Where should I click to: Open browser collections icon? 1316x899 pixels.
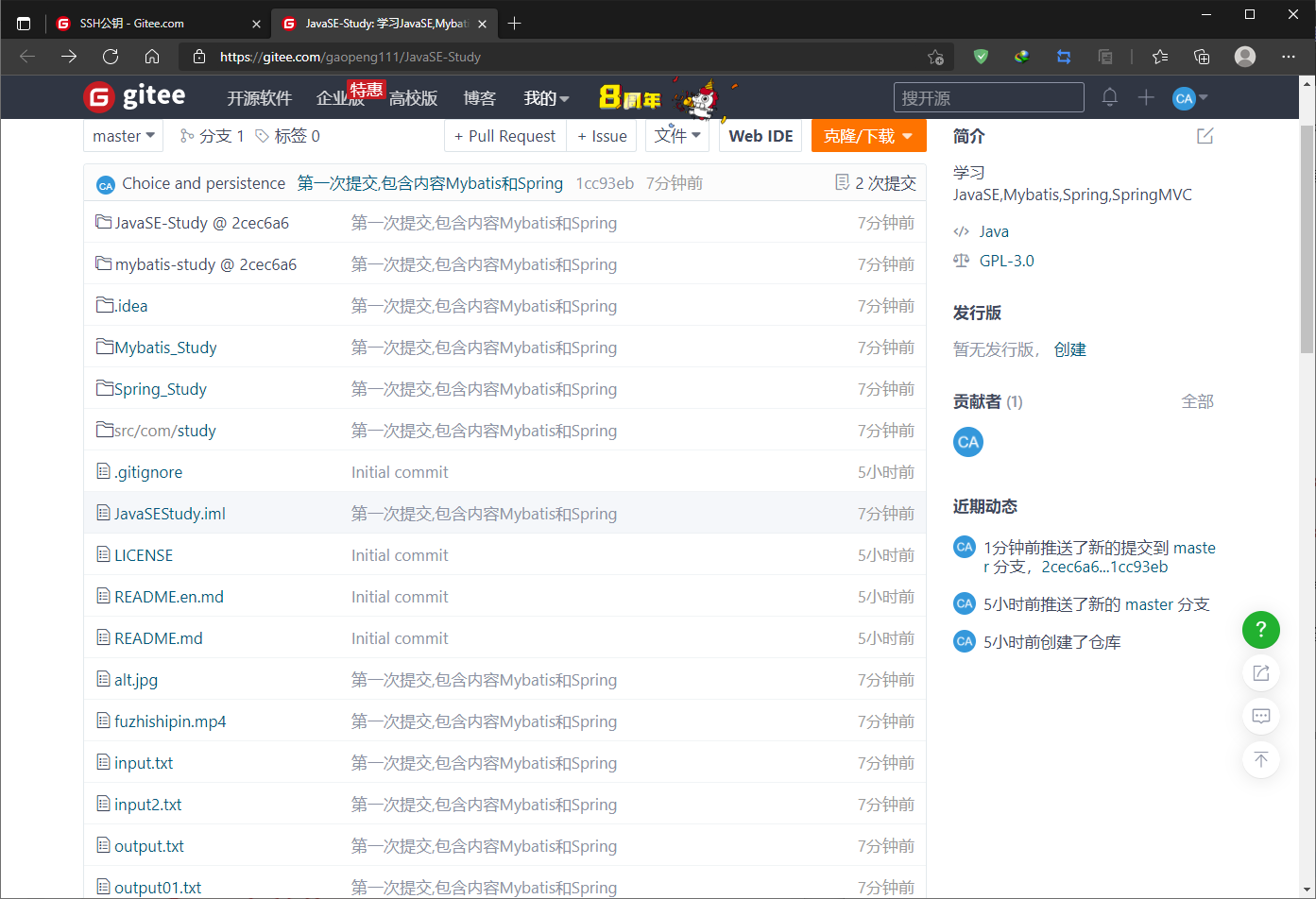[1202, 57]
